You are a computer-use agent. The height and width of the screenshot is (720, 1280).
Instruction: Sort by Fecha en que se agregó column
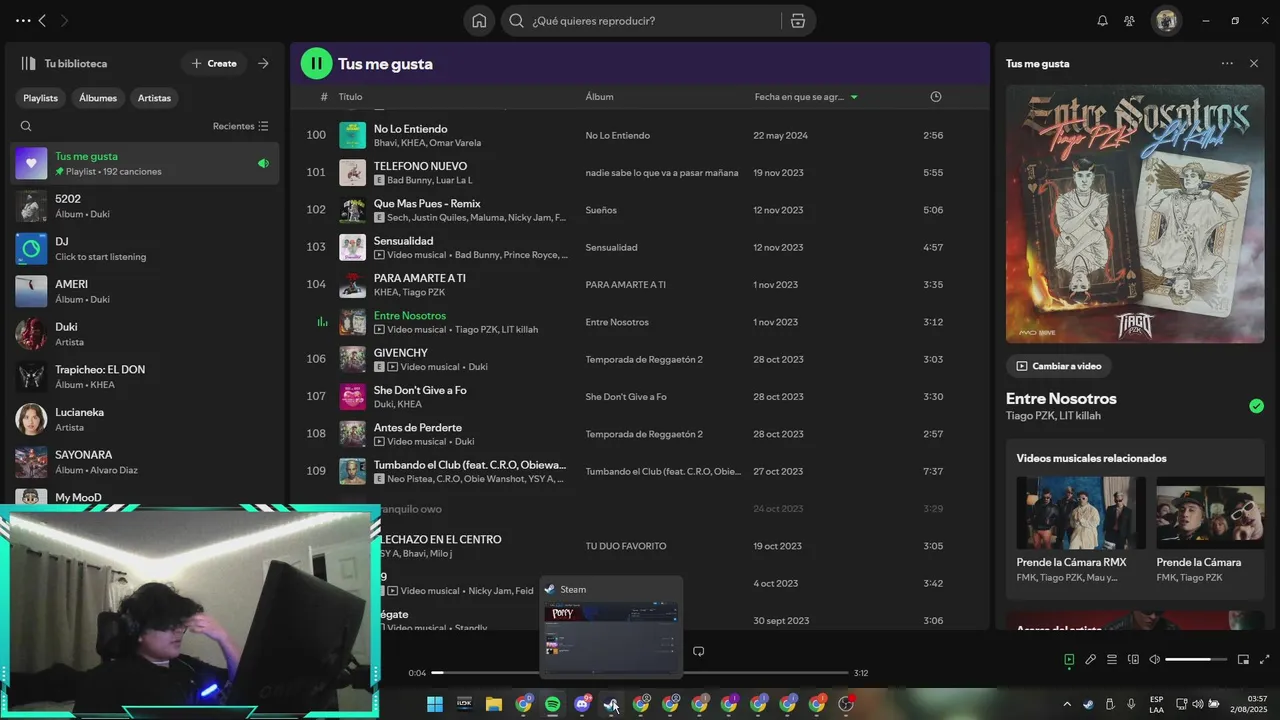806,97
